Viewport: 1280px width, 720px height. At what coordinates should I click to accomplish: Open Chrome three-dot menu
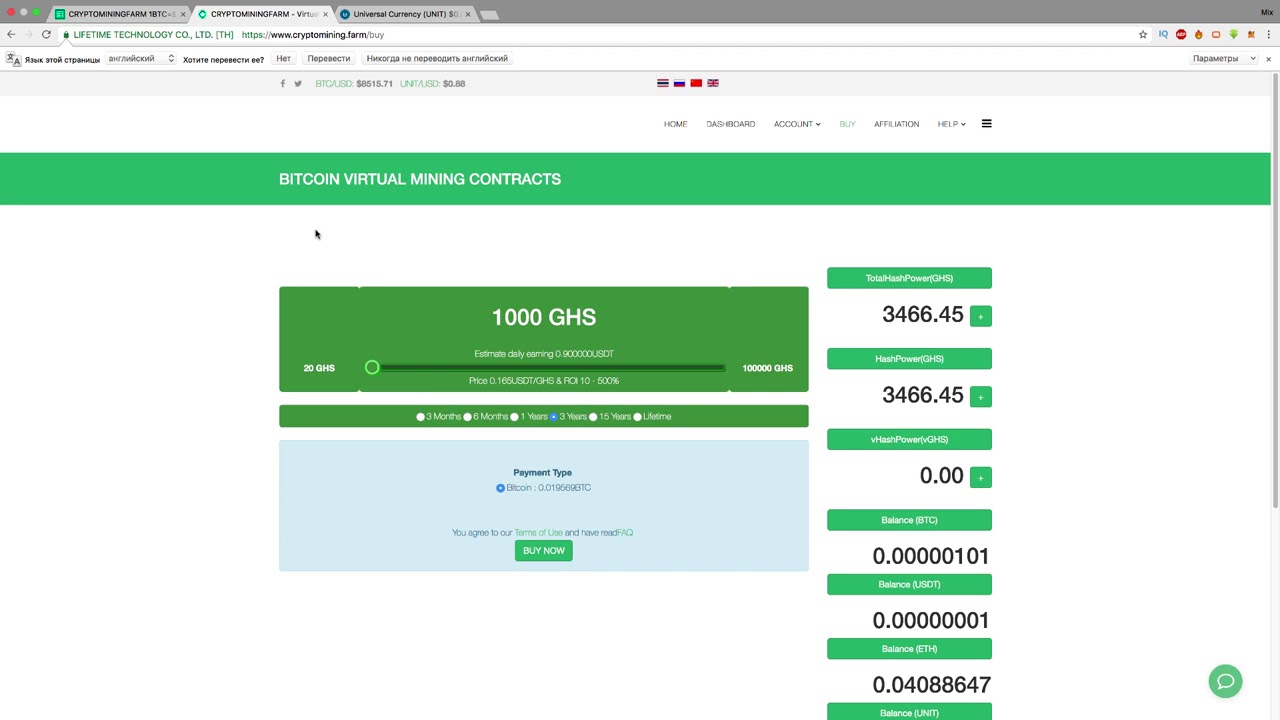(x=1268, y=35)
